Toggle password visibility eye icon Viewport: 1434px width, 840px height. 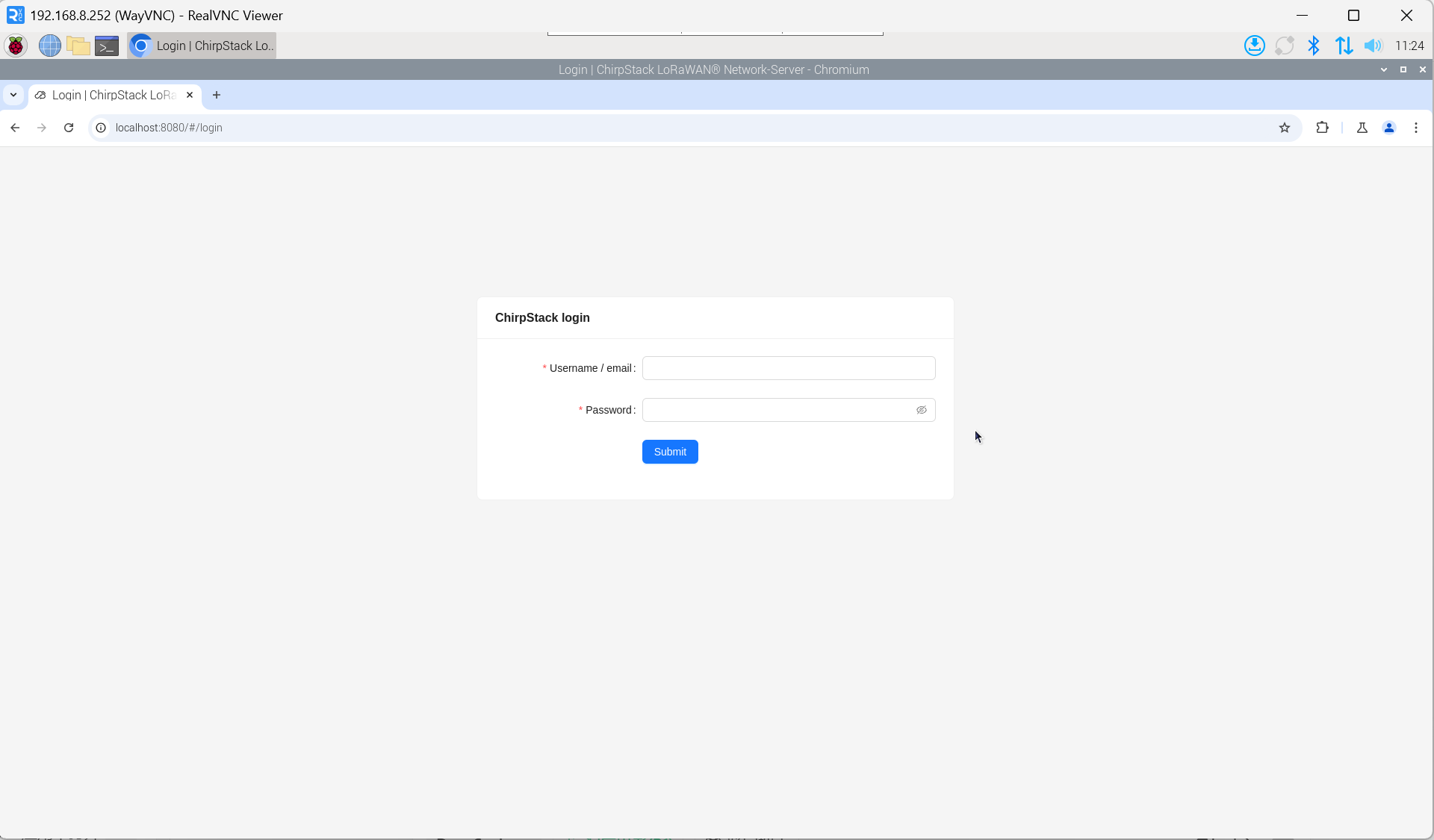921,410
